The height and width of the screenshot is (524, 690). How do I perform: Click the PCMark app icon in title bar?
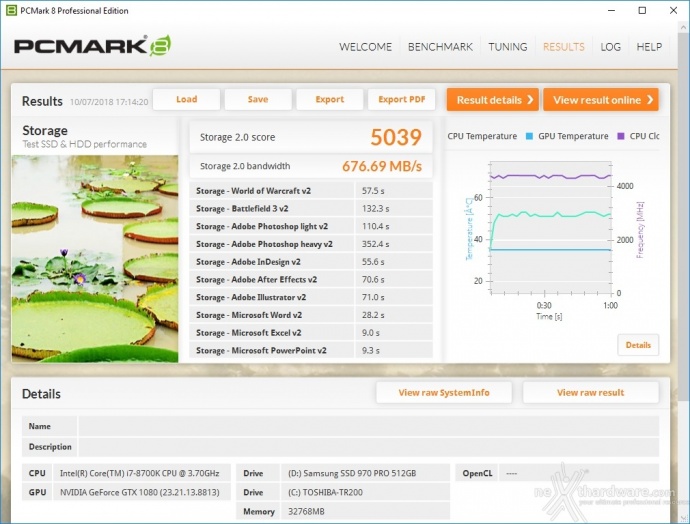[11, 11]
